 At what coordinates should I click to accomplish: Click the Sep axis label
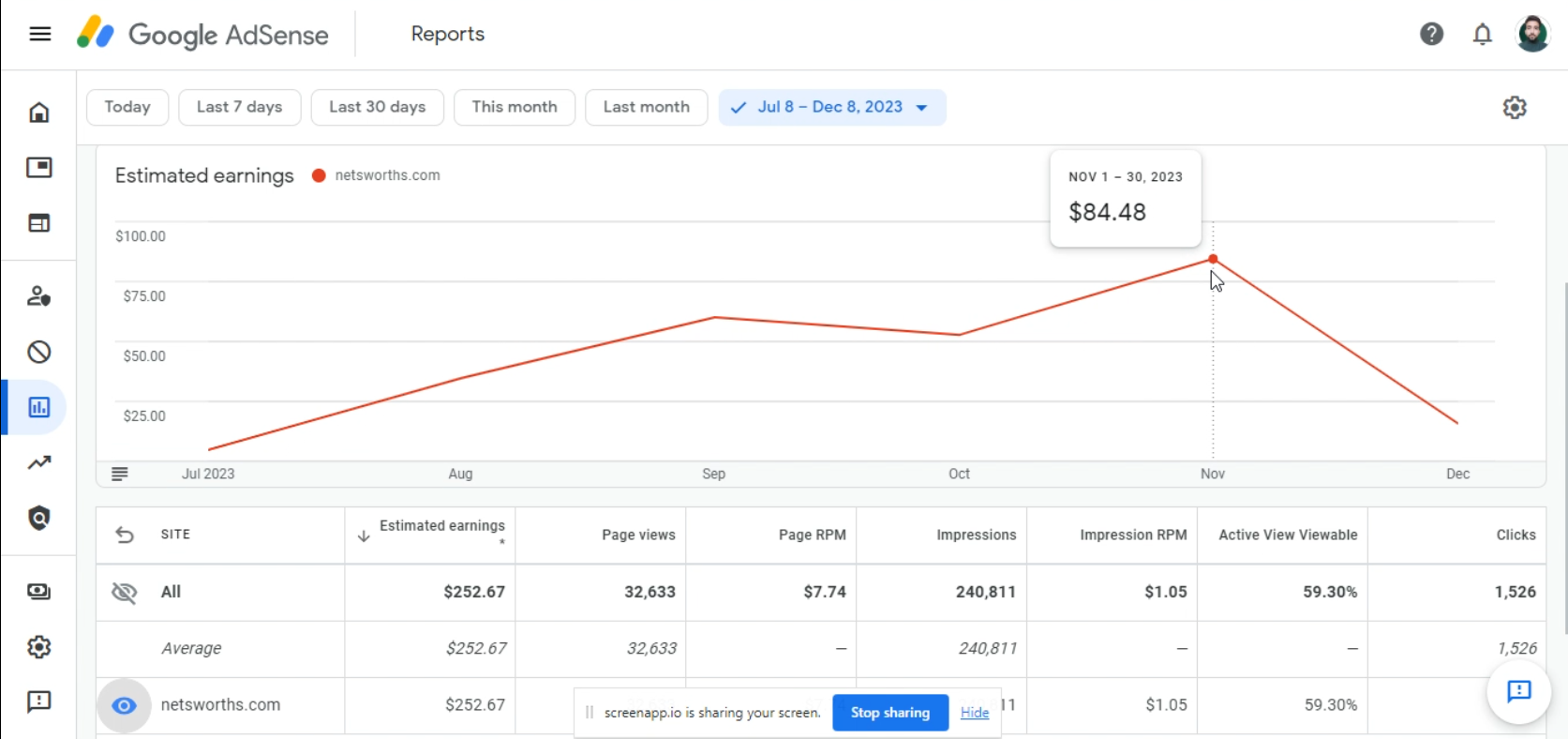click(714, 474)
